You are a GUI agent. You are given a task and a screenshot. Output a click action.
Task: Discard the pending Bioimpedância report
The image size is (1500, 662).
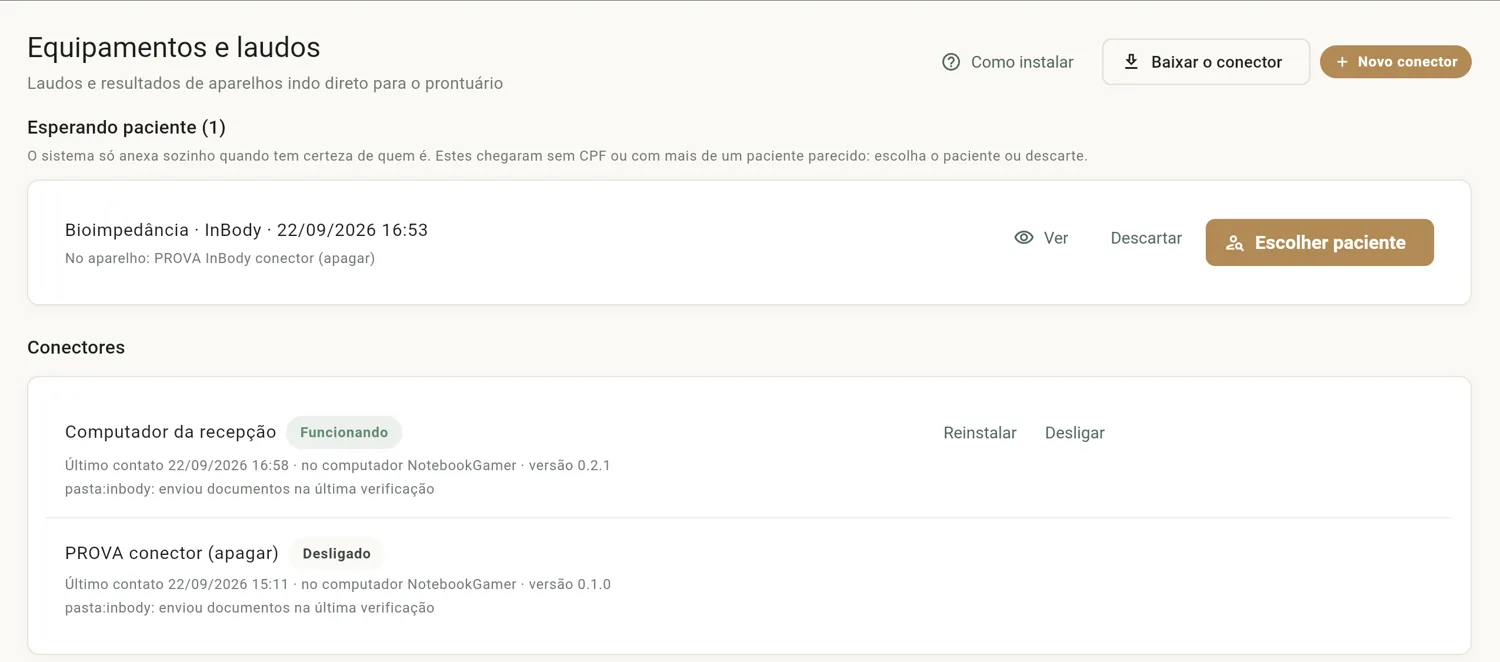pyautogui.click(x=1146, y=238)
